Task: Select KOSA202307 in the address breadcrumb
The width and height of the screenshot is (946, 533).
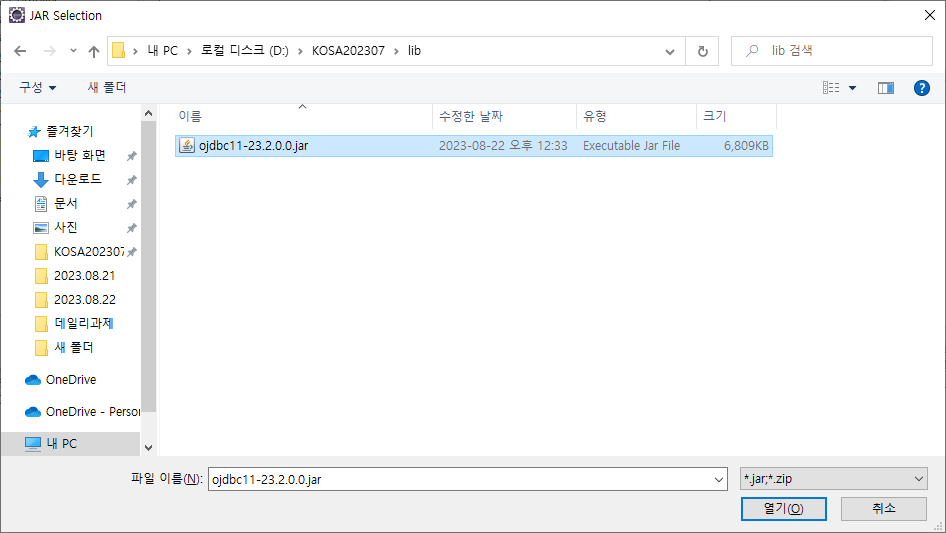Action: (348, 51)
